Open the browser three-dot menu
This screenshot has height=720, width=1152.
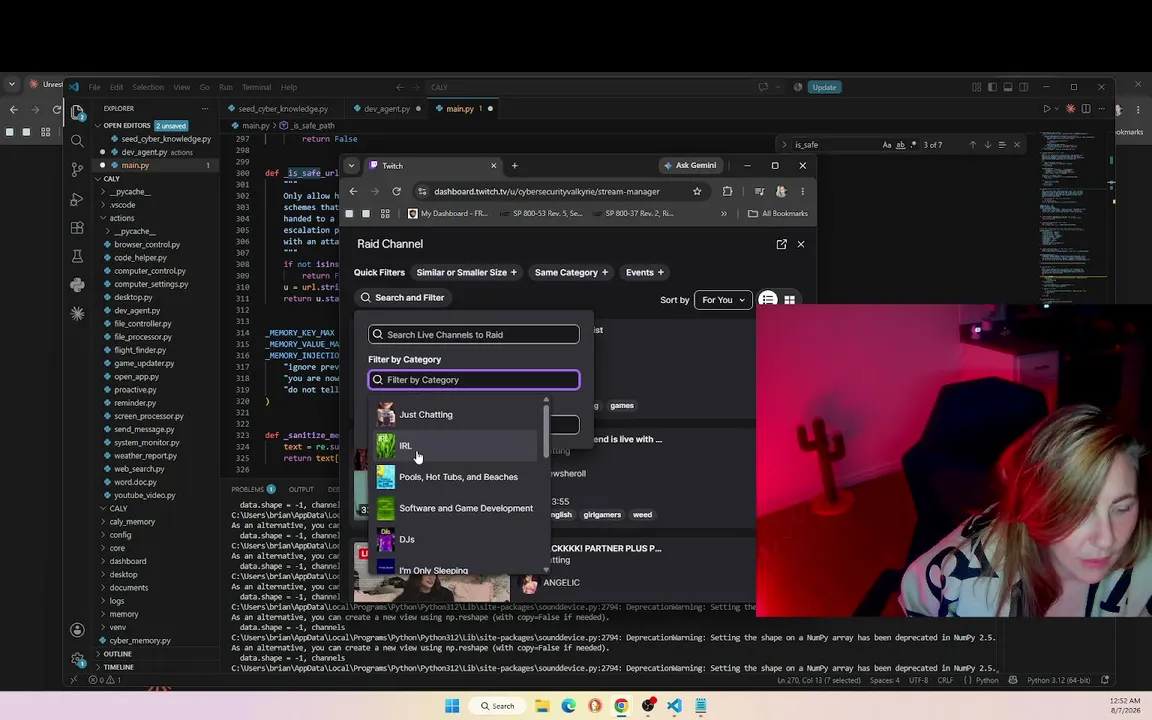[x=802, y=192]
